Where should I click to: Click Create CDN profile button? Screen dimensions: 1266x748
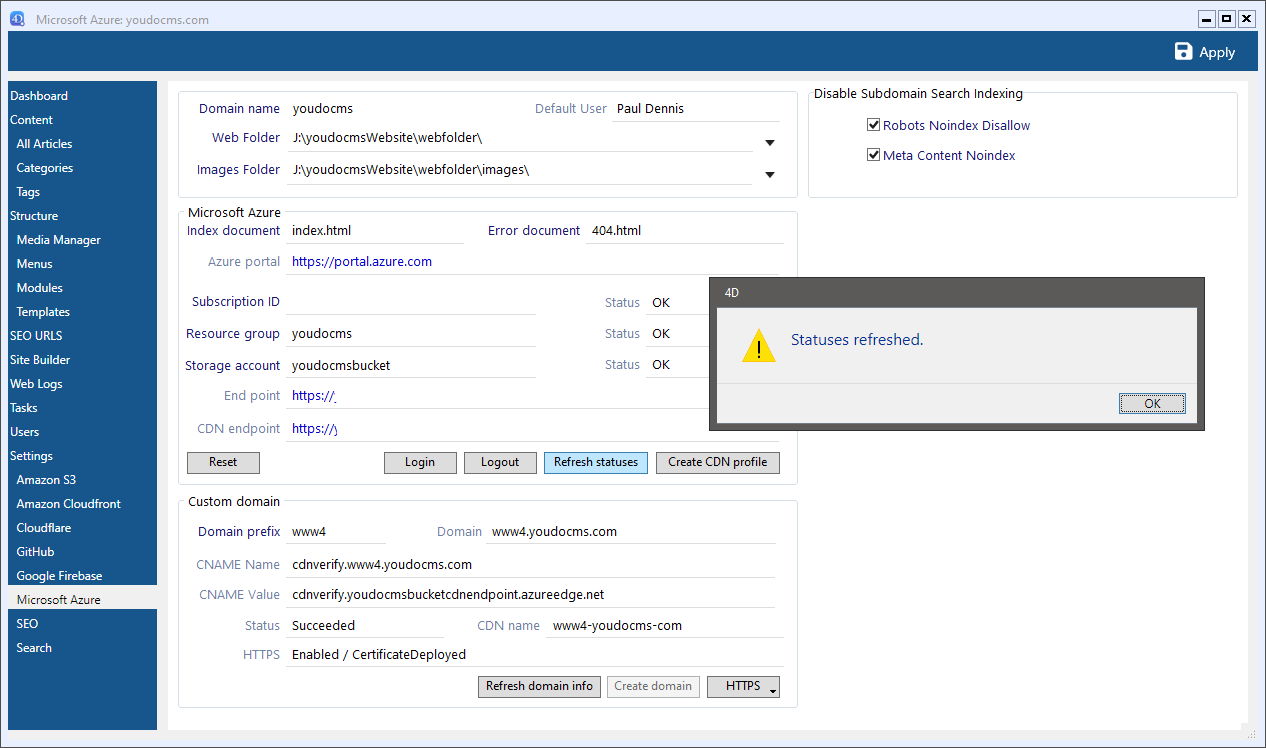pyautogui.click(x=718, y=463)
